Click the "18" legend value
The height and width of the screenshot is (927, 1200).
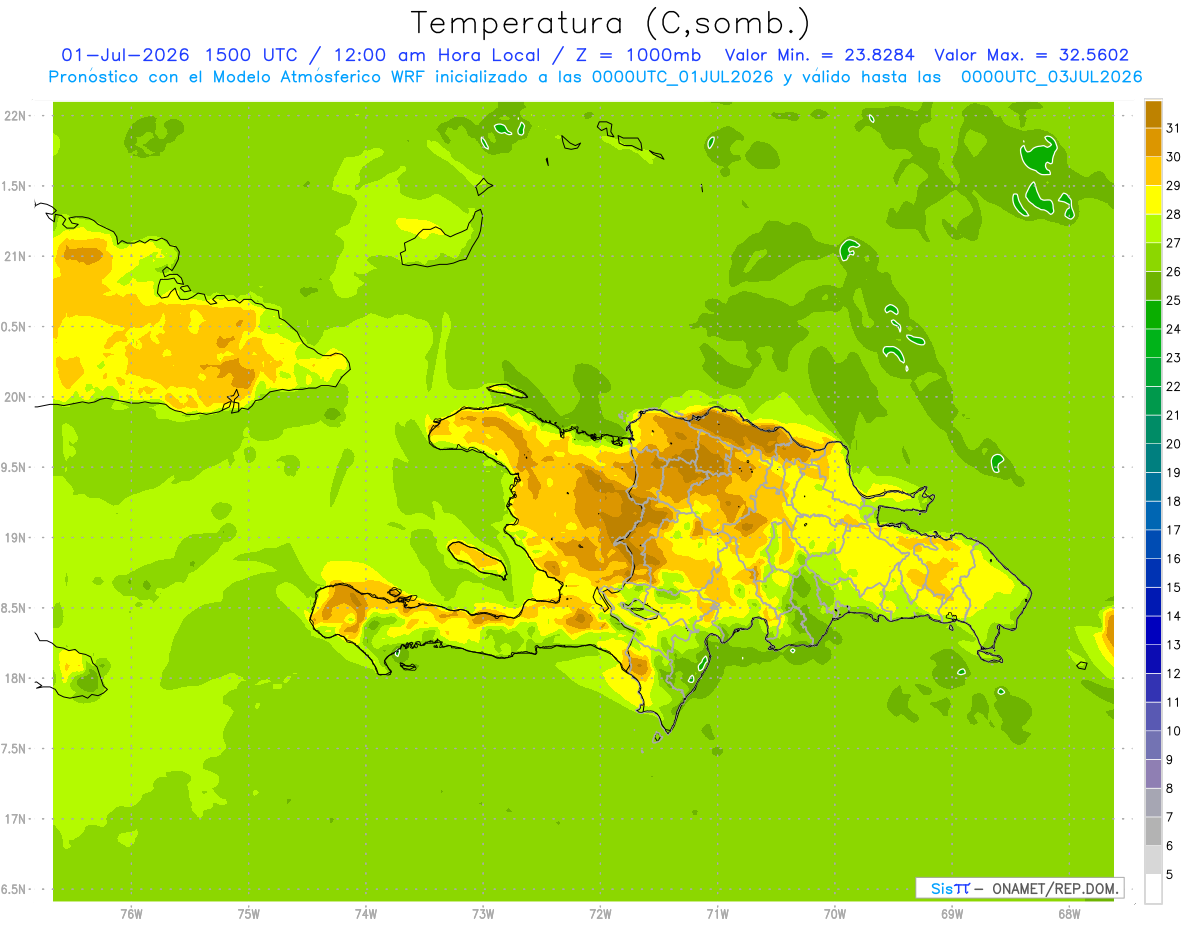[x=1173, y=501]
